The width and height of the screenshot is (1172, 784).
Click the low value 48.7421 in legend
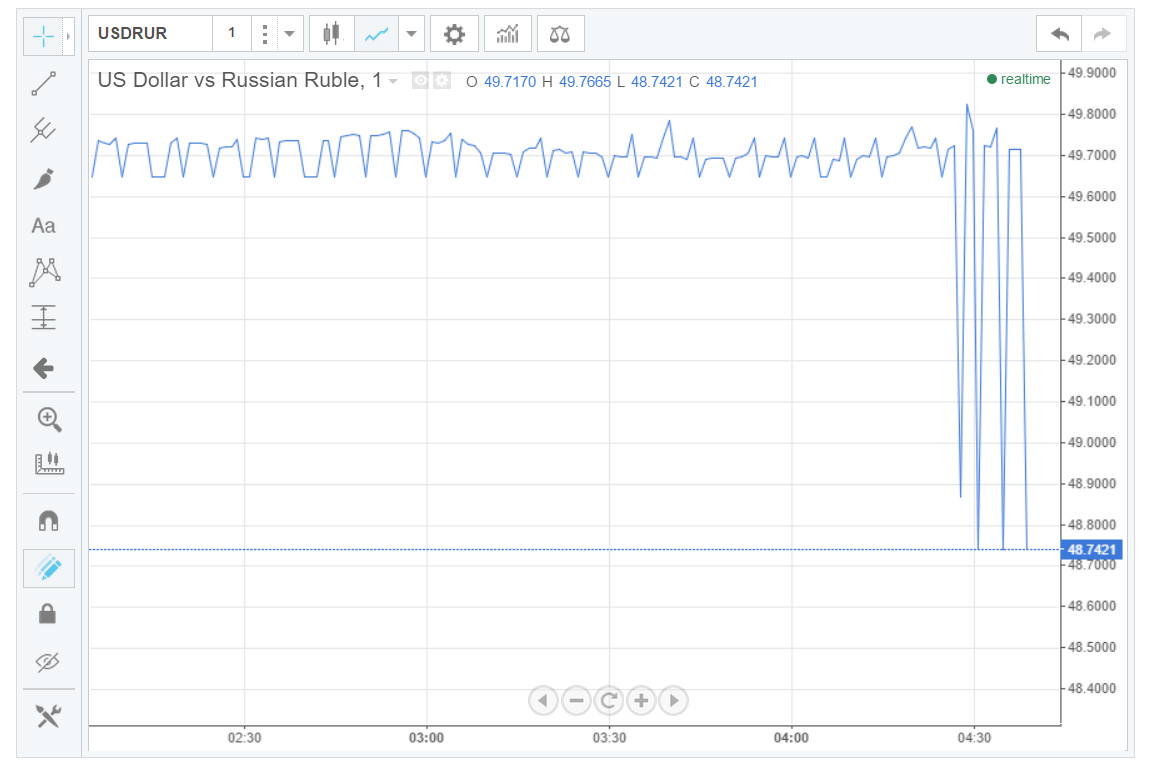tap(656, 82)
